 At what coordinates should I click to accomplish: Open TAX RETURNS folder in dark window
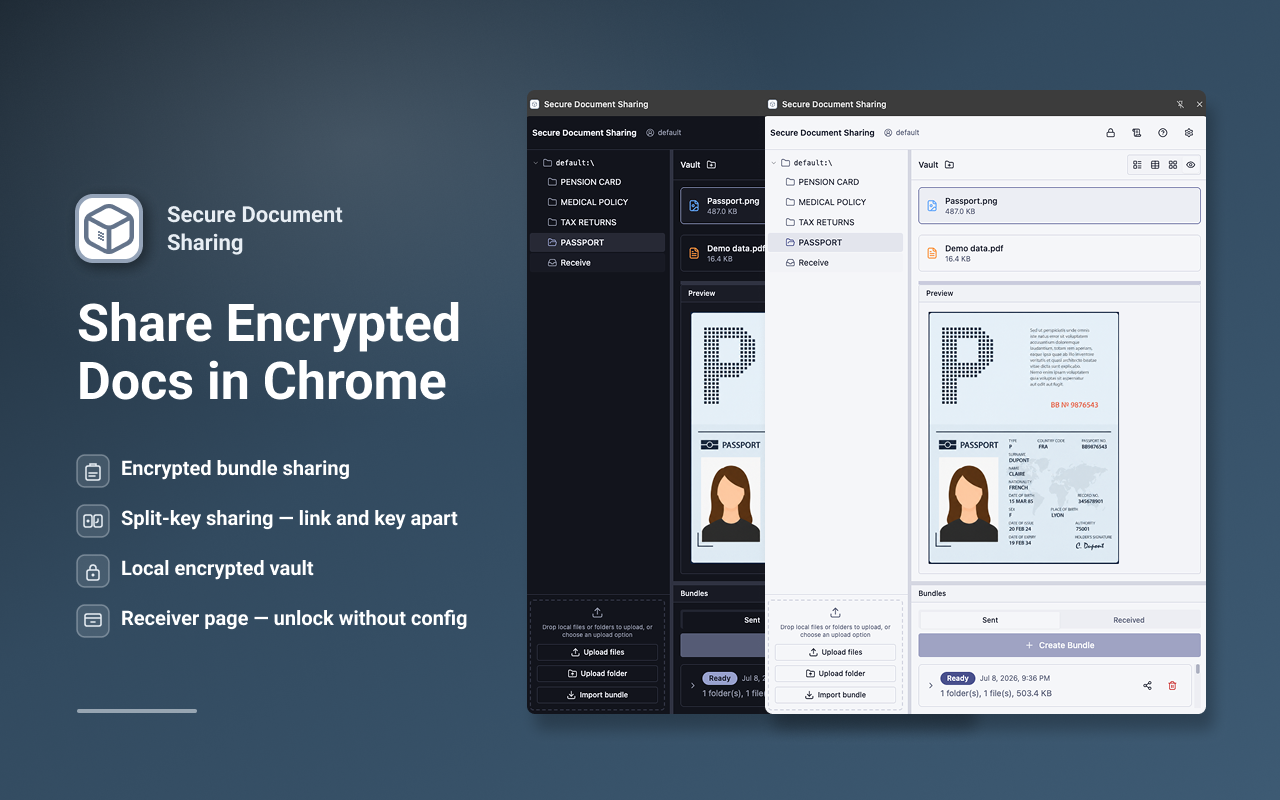(597, 222)
